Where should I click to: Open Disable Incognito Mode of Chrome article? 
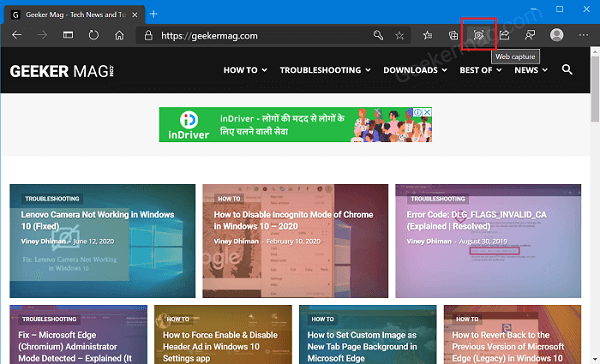(x=293, y=220)
